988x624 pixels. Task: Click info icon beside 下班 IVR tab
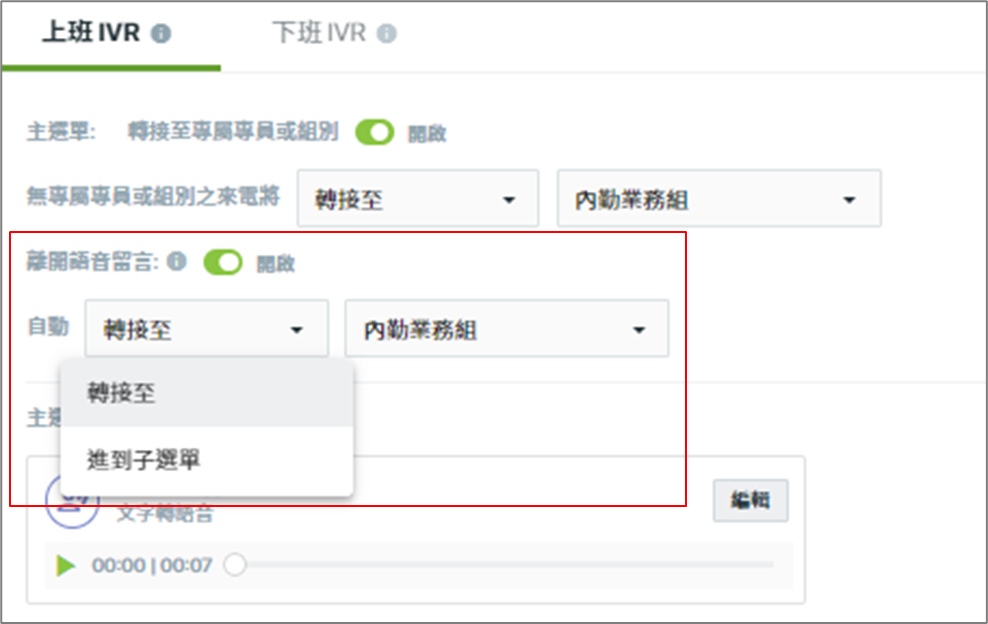386,33
